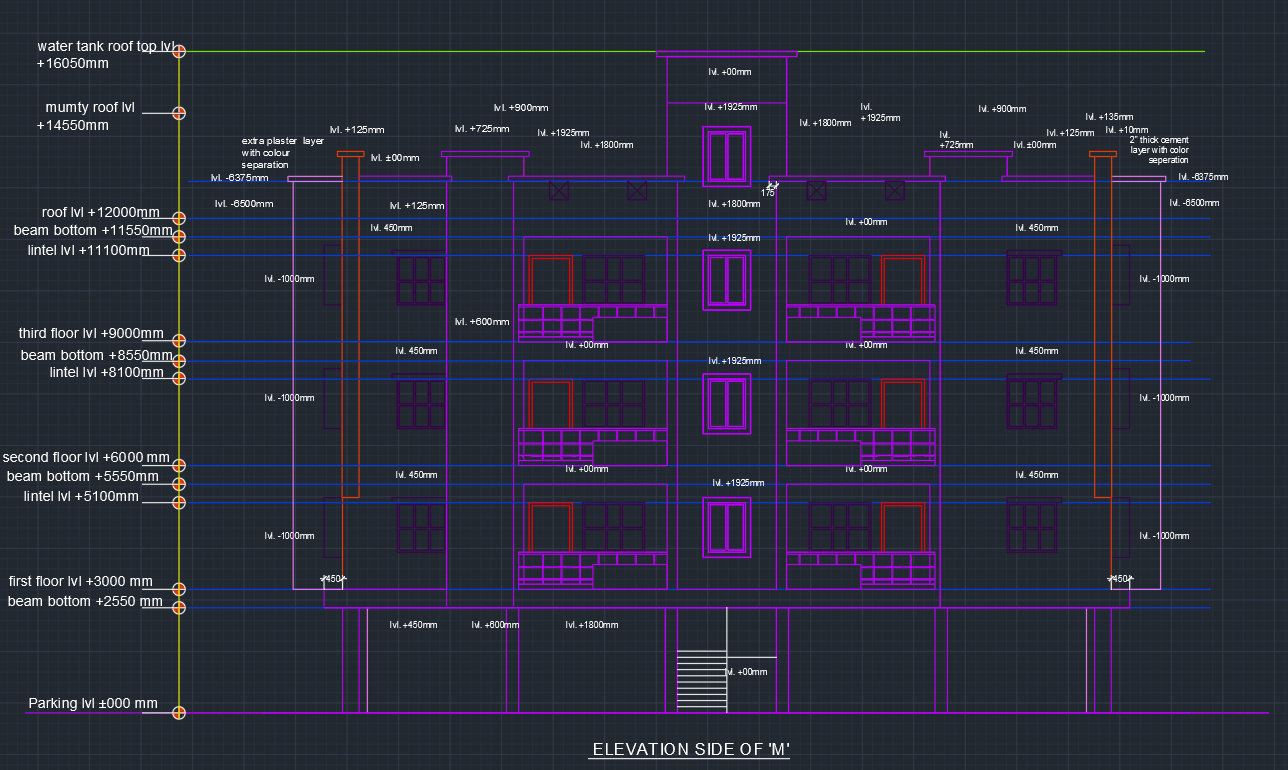Screen dimensions: 1288x770
Task: Click the 'lvl. +10mm' annotation
Action: (1125, 129)
